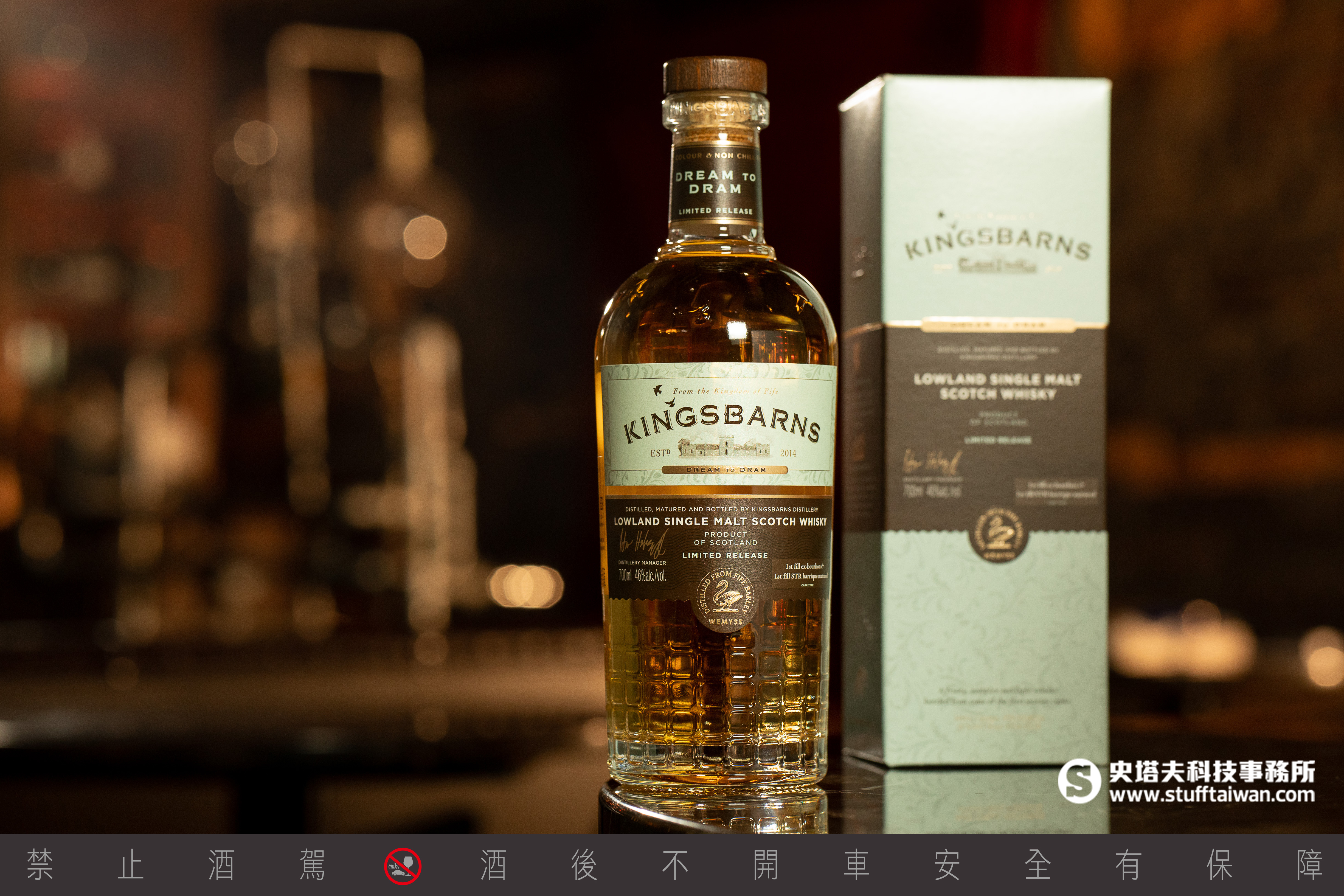1344x896 pixels.
Task: Click LIMITED RELEASE on the bottle neck label
Action: click(715, 211)
